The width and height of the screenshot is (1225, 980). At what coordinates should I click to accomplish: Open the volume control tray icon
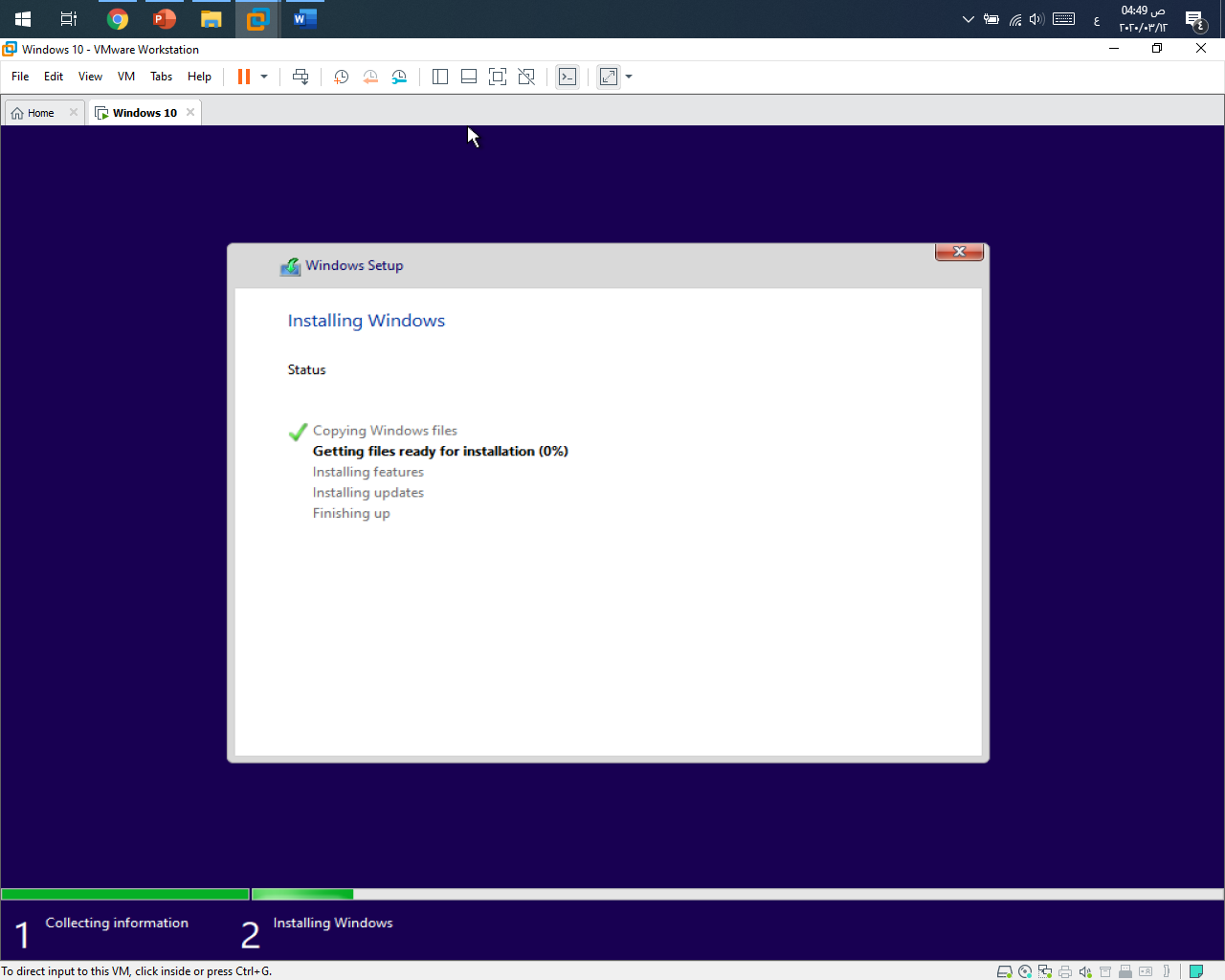[1036, 19]
